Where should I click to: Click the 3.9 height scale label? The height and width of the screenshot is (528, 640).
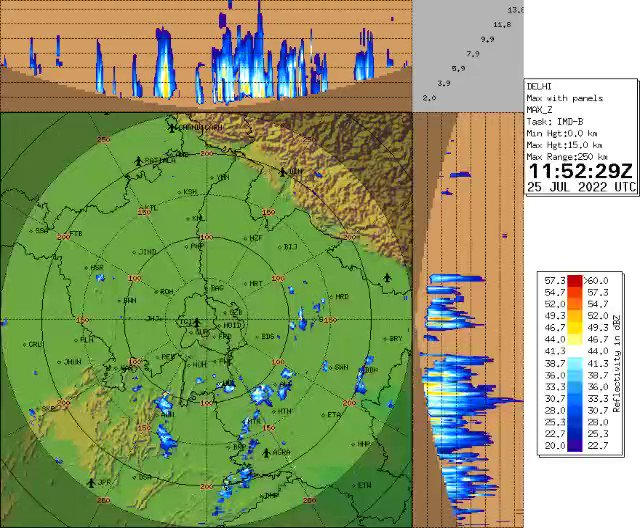tap(444, 83)
